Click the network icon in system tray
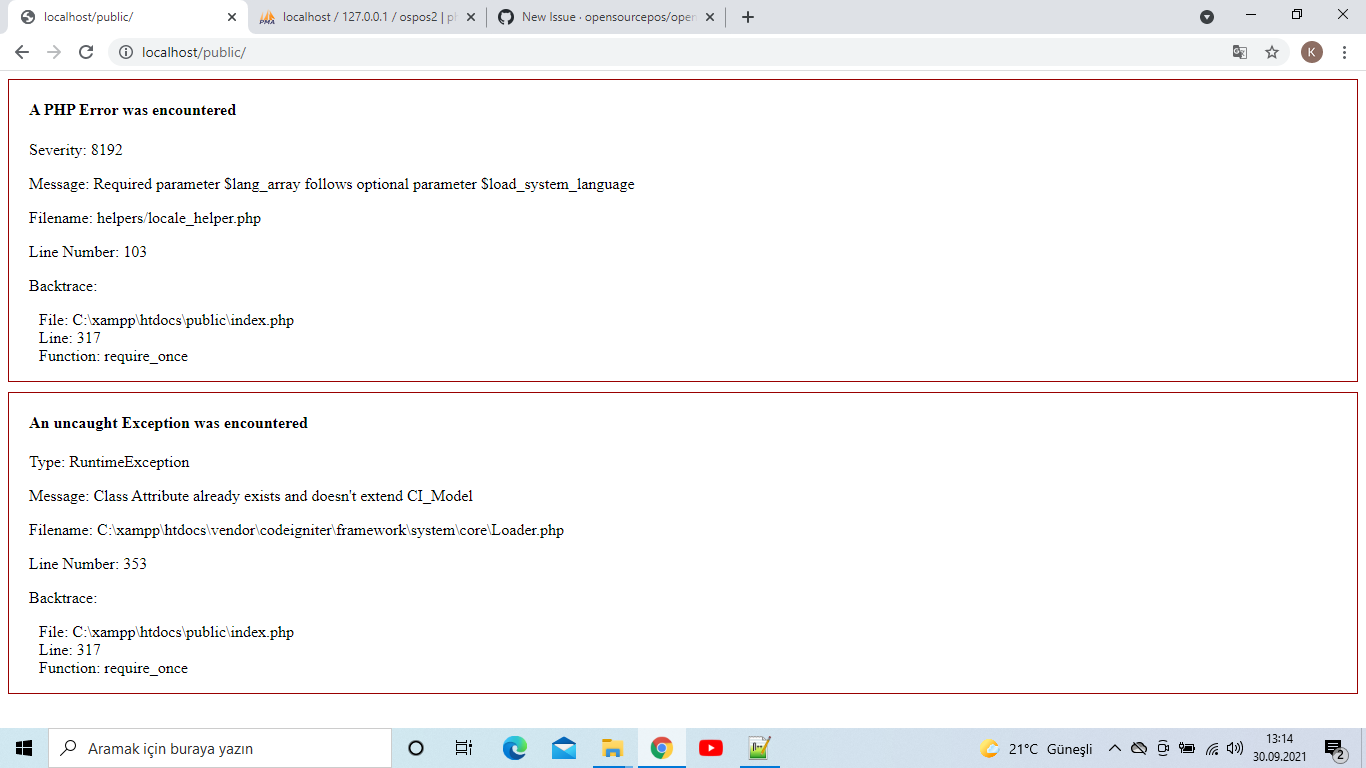 1210,747
